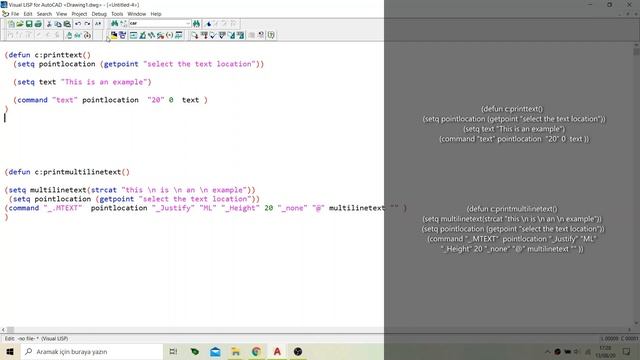Open the Symbol Service tool

click(160, 35)
